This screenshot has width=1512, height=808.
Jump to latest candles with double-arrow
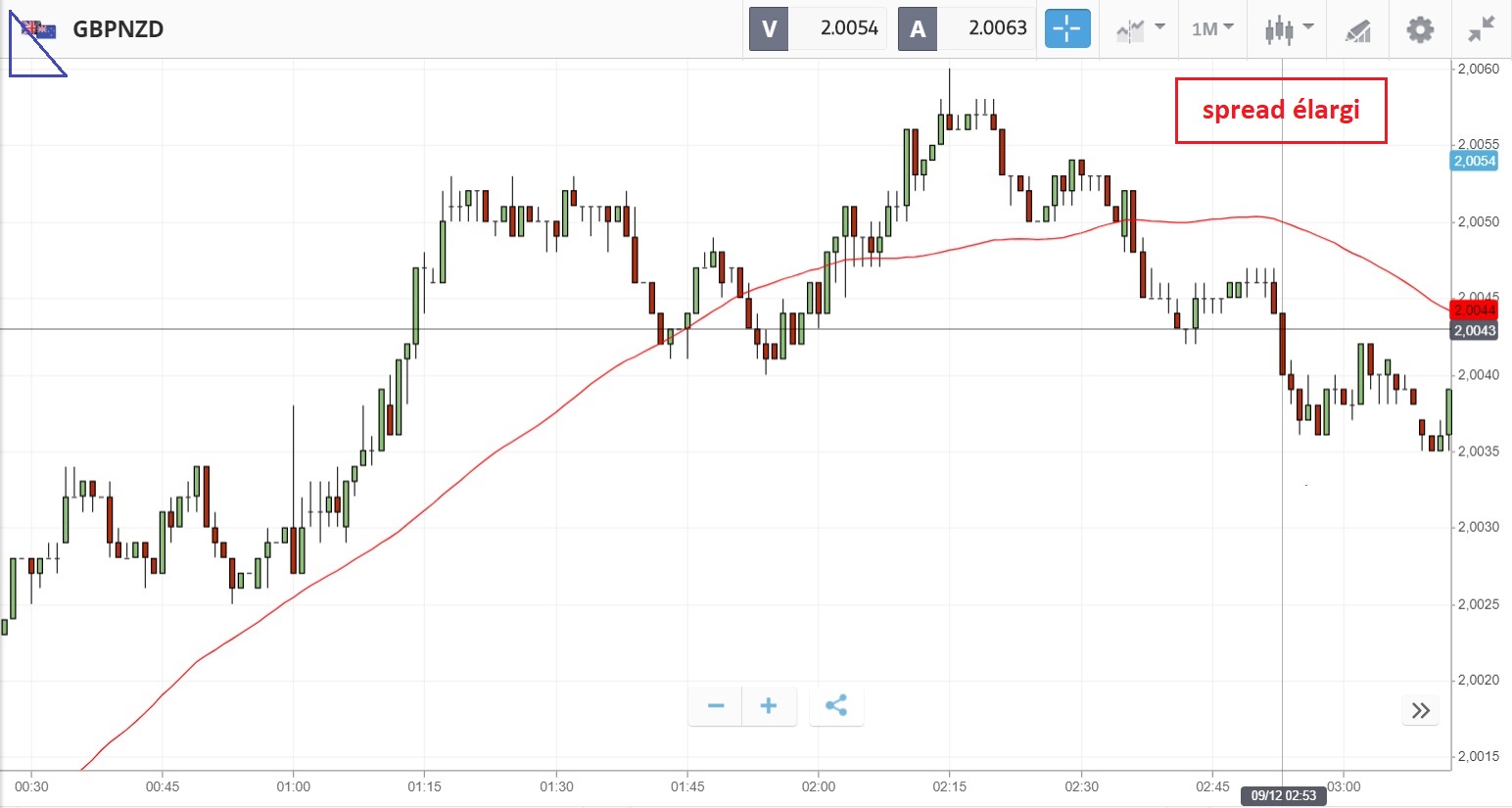click(x=1421, y=711)
